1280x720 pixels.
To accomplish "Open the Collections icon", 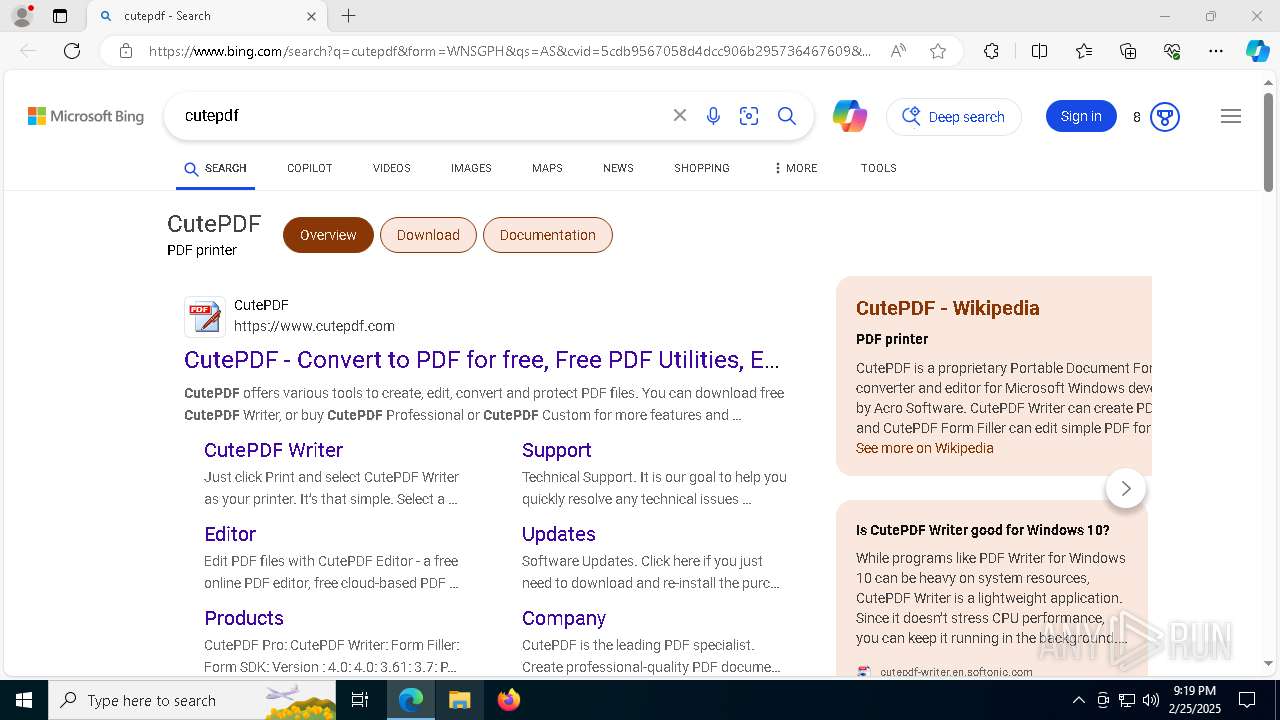I will [x=1128, y=51].
